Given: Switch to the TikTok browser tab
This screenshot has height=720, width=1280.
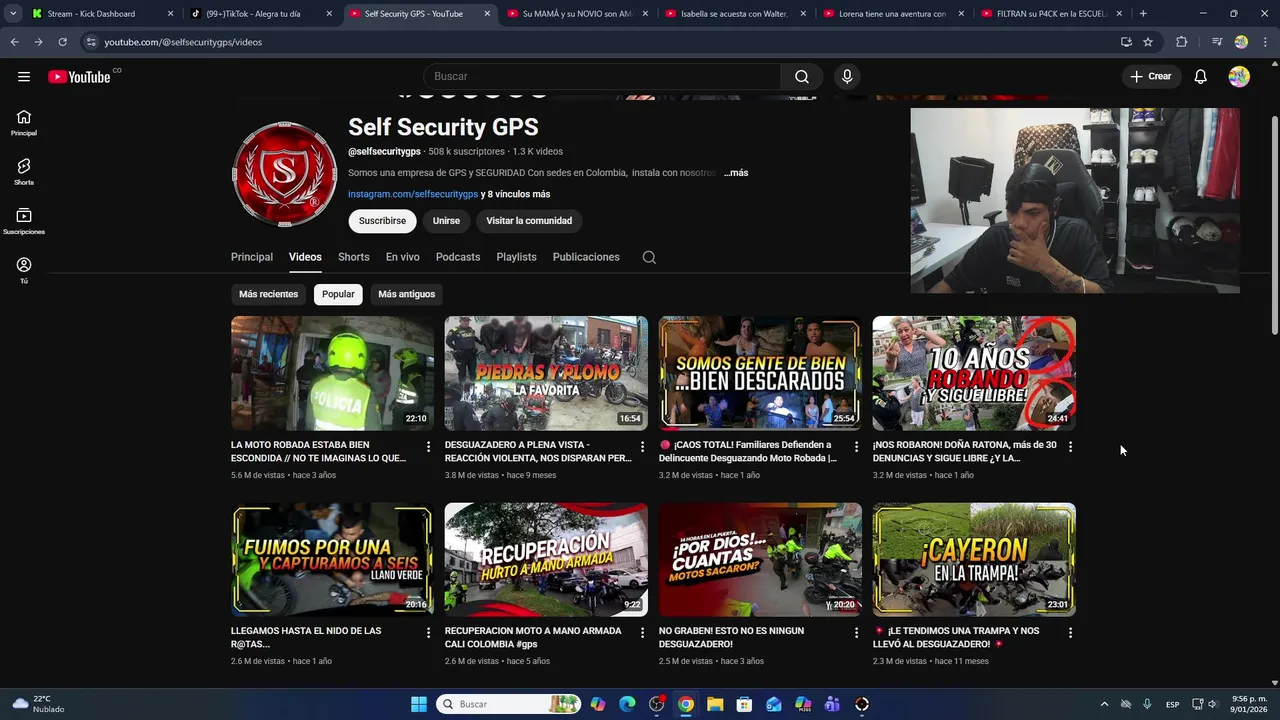Looking at the screenshot, I should click(x=261, y=14).
